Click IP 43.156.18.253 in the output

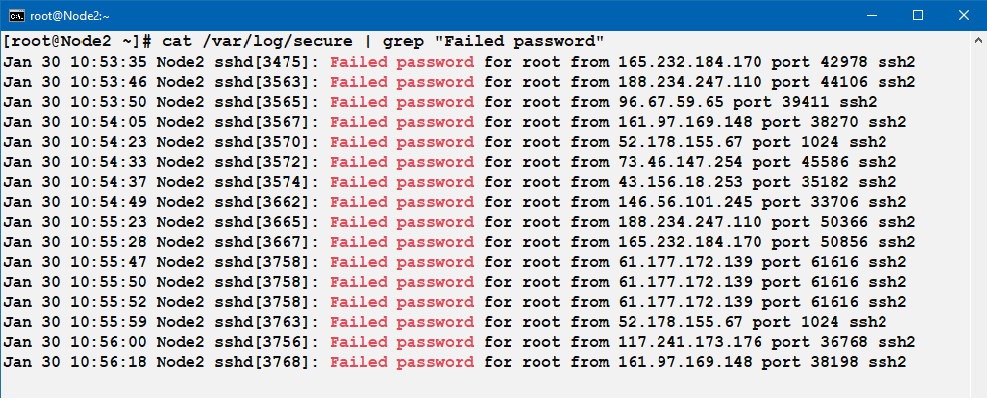(680, 181)
